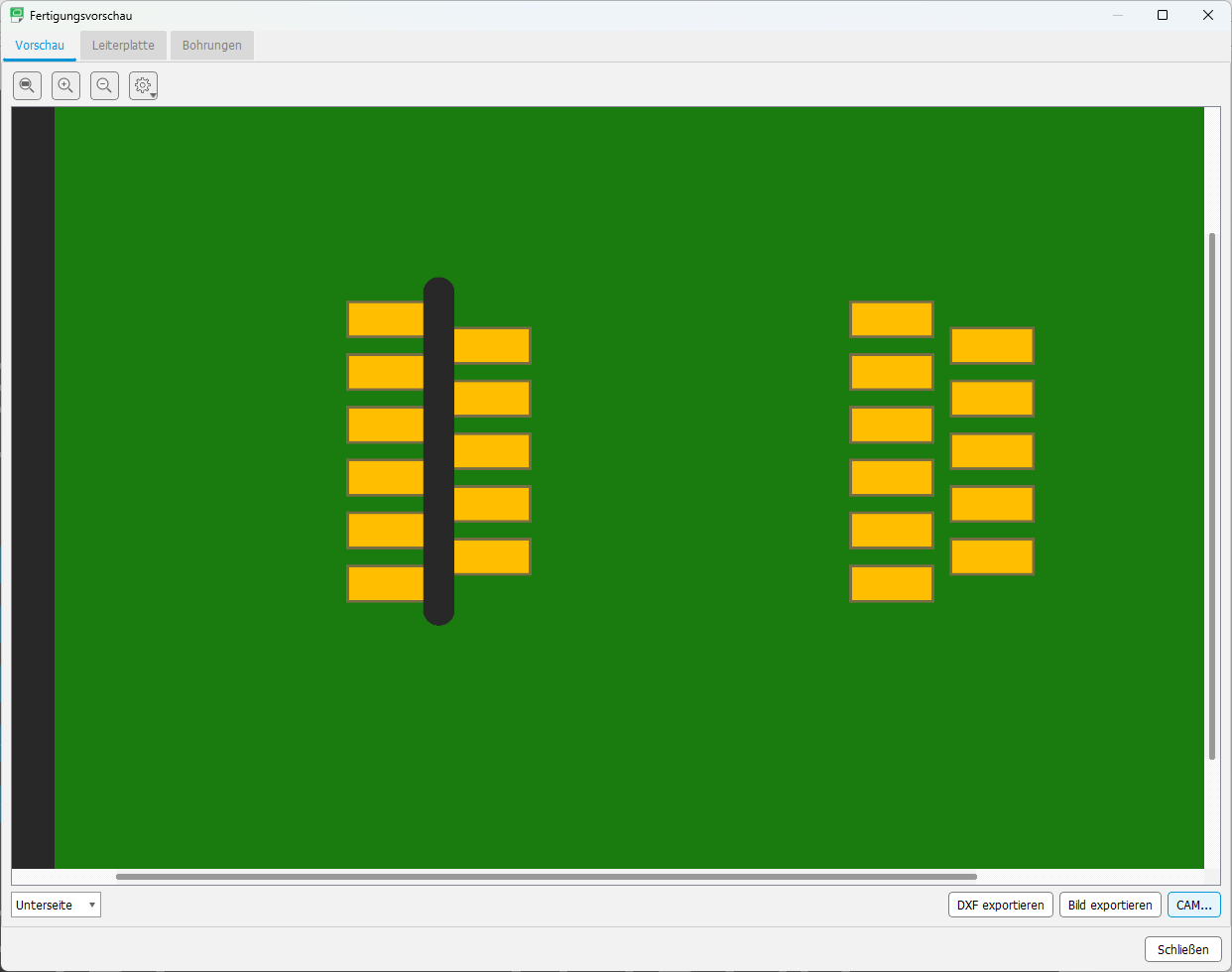
Task: Click the Fertigungsvorschau app icon in the title bar
Action: (x=17, y=15)
